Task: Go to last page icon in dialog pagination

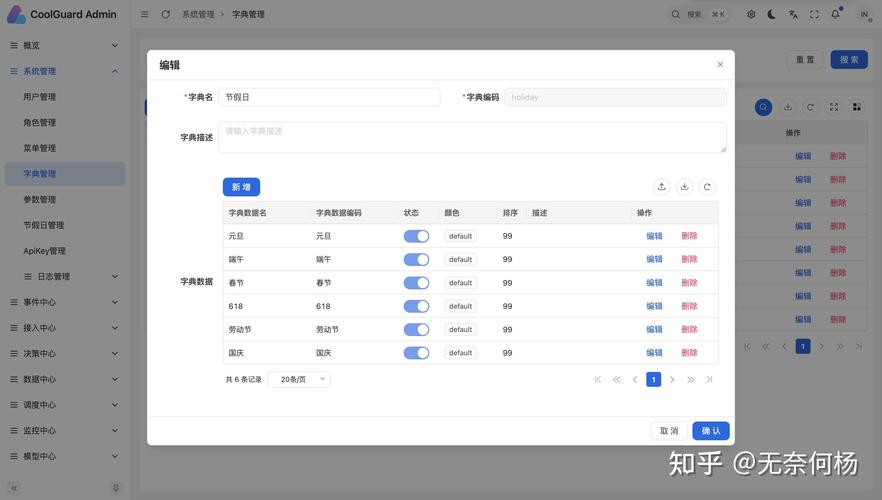Action: 709,380
